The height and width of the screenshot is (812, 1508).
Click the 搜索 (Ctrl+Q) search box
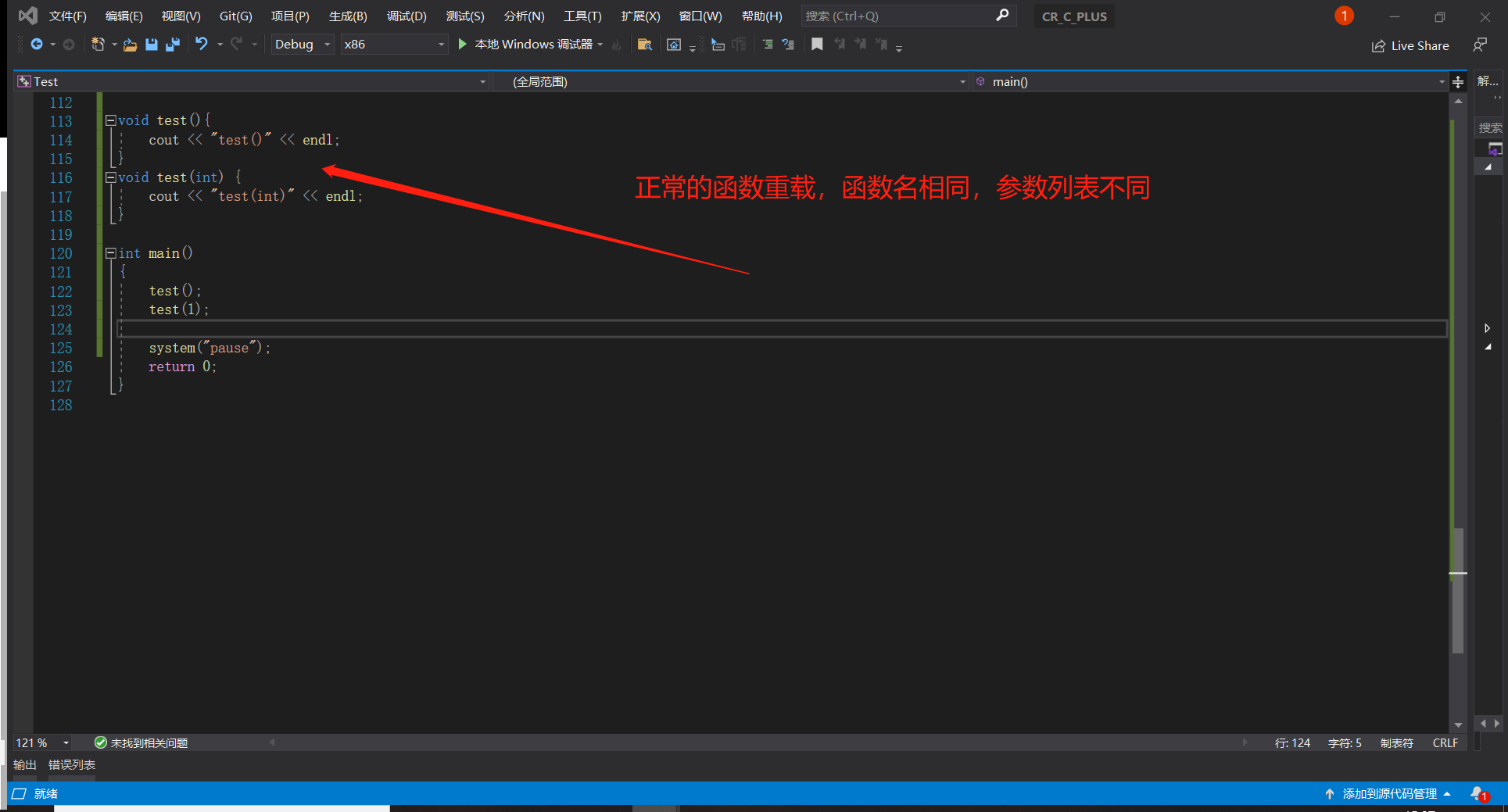pyautogui.click(x=908, y=16)
